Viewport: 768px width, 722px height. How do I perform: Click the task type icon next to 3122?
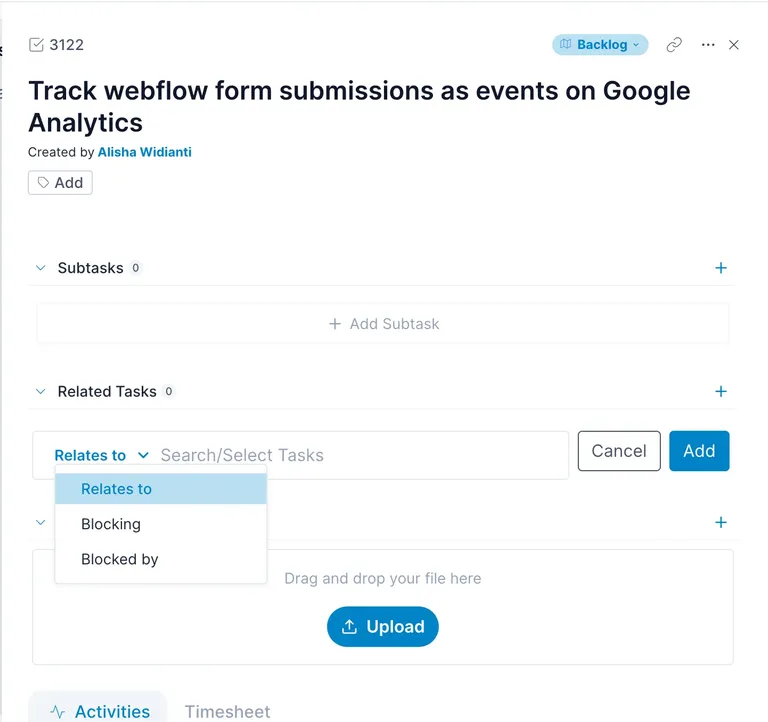(x=37, y=45)
